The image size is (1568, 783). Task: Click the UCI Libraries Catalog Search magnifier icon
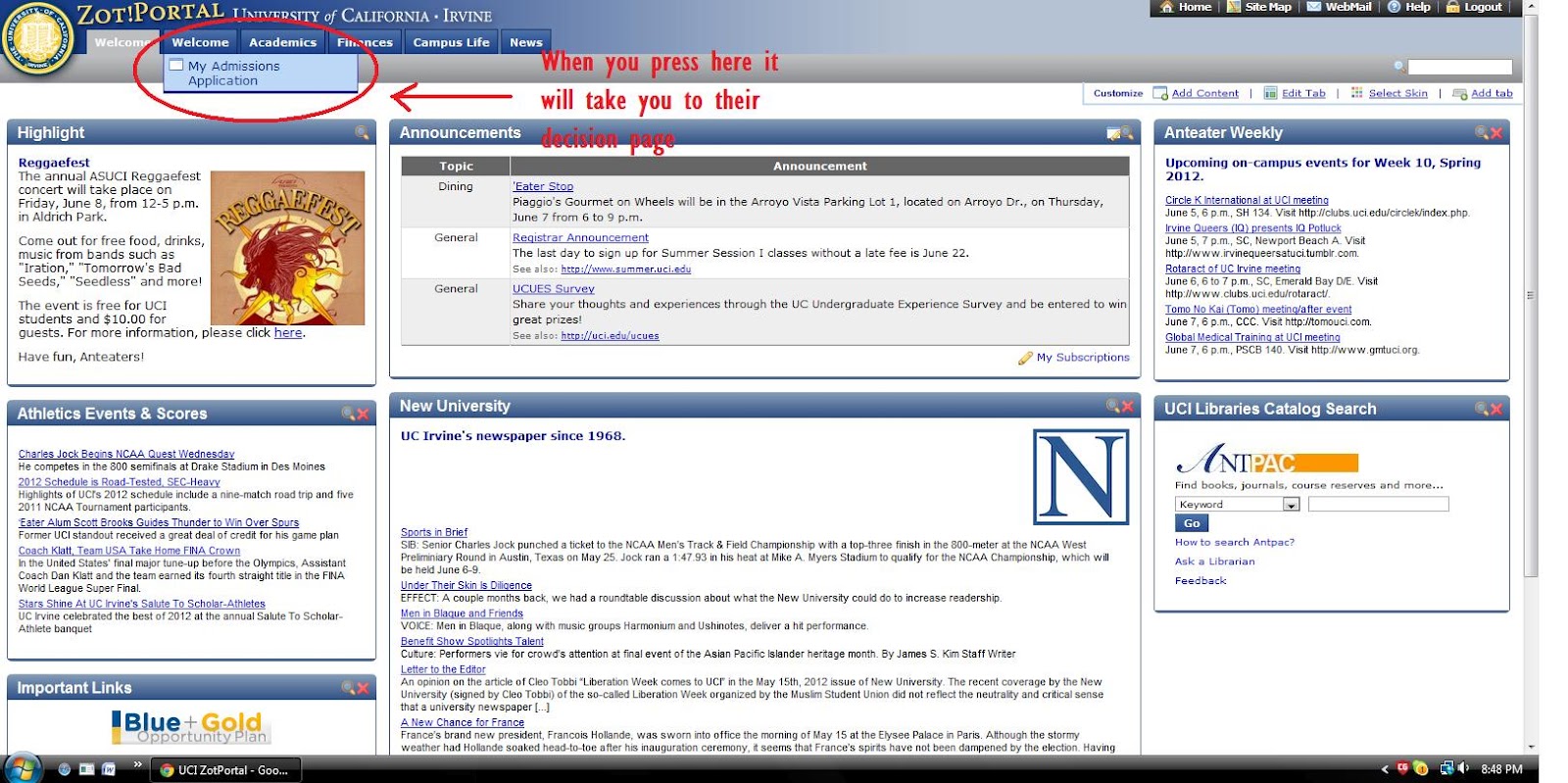point(1482,409)
